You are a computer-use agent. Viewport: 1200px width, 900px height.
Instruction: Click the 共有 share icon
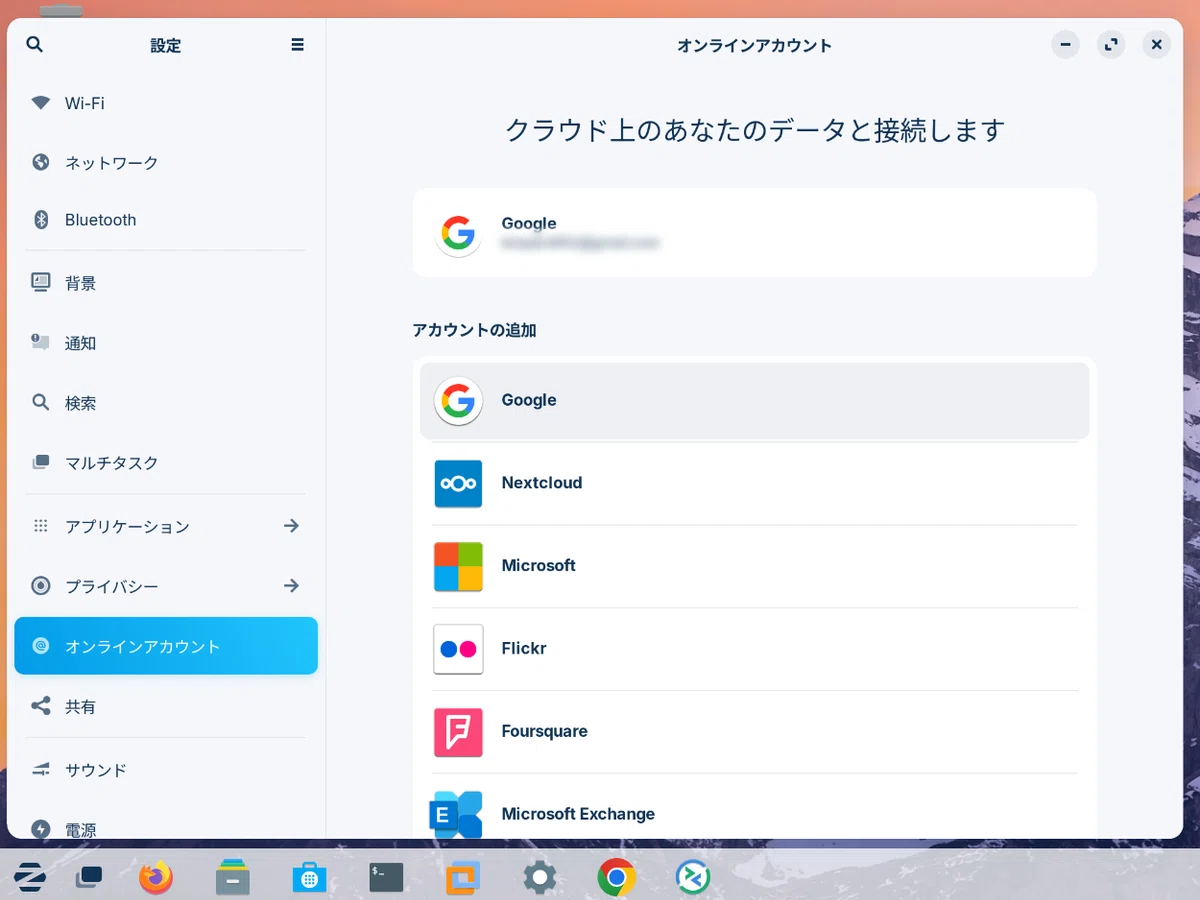41,706
